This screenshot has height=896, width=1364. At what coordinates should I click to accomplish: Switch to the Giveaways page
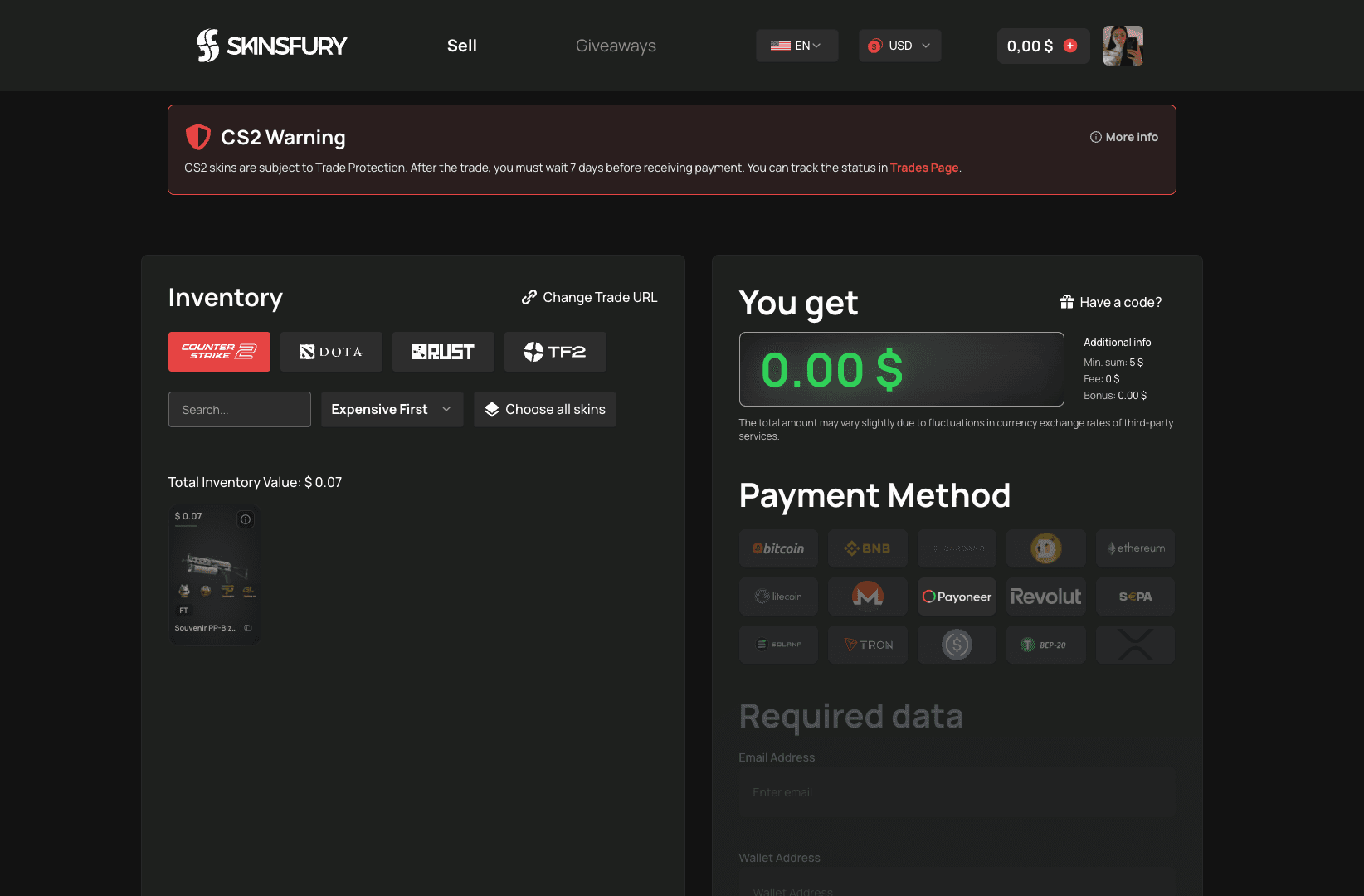616,46
